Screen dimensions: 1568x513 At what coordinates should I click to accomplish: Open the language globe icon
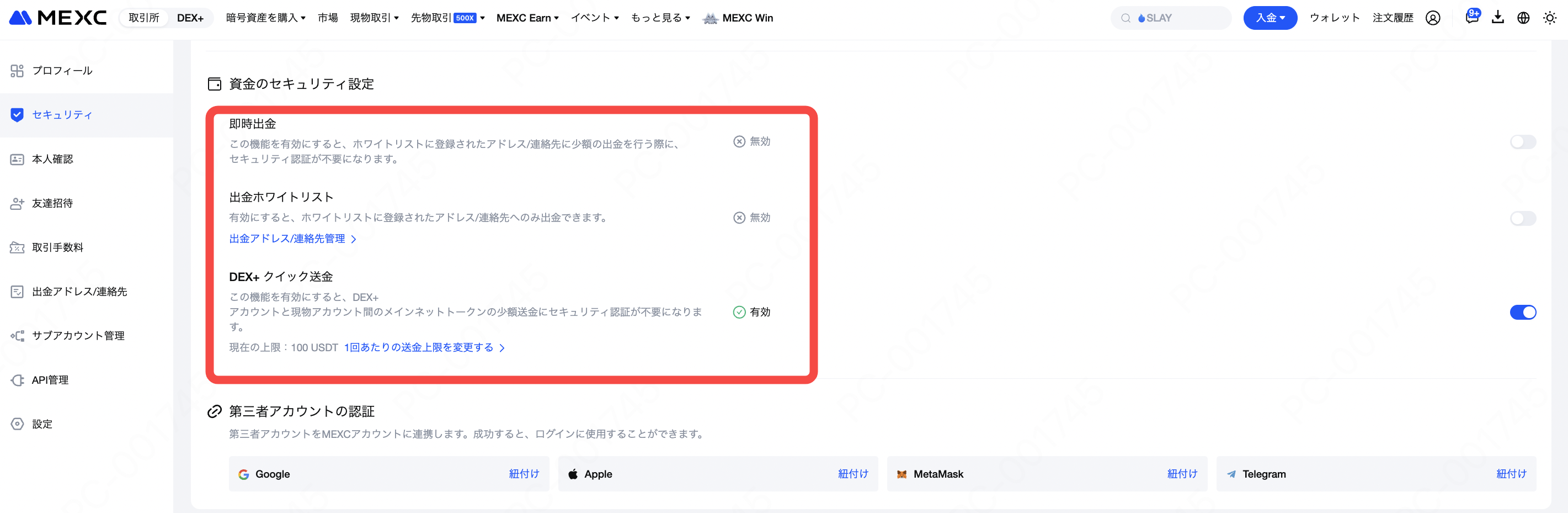pos(1523,18)
